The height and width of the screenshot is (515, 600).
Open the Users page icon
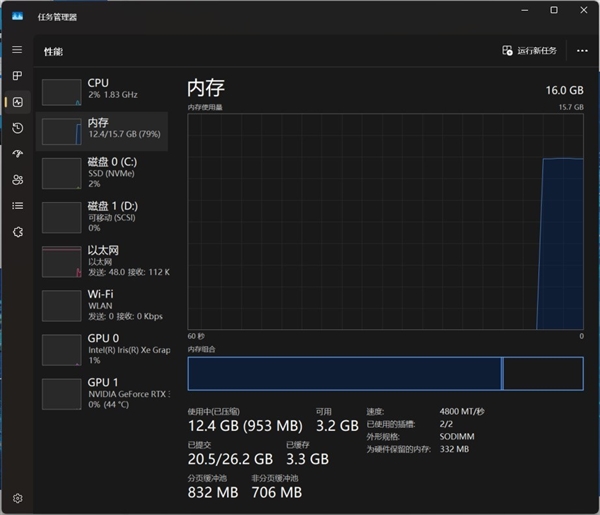pyautogui.click(x=17, y=180)
